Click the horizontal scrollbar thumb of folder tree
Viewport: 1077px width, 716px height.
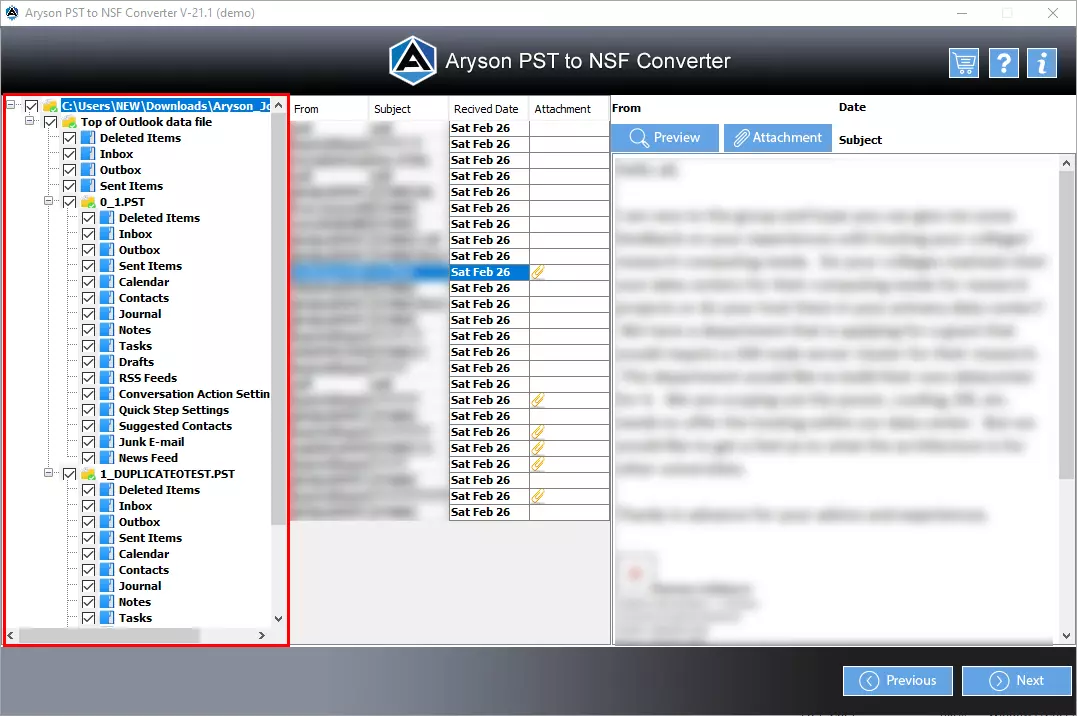(109, 636)
